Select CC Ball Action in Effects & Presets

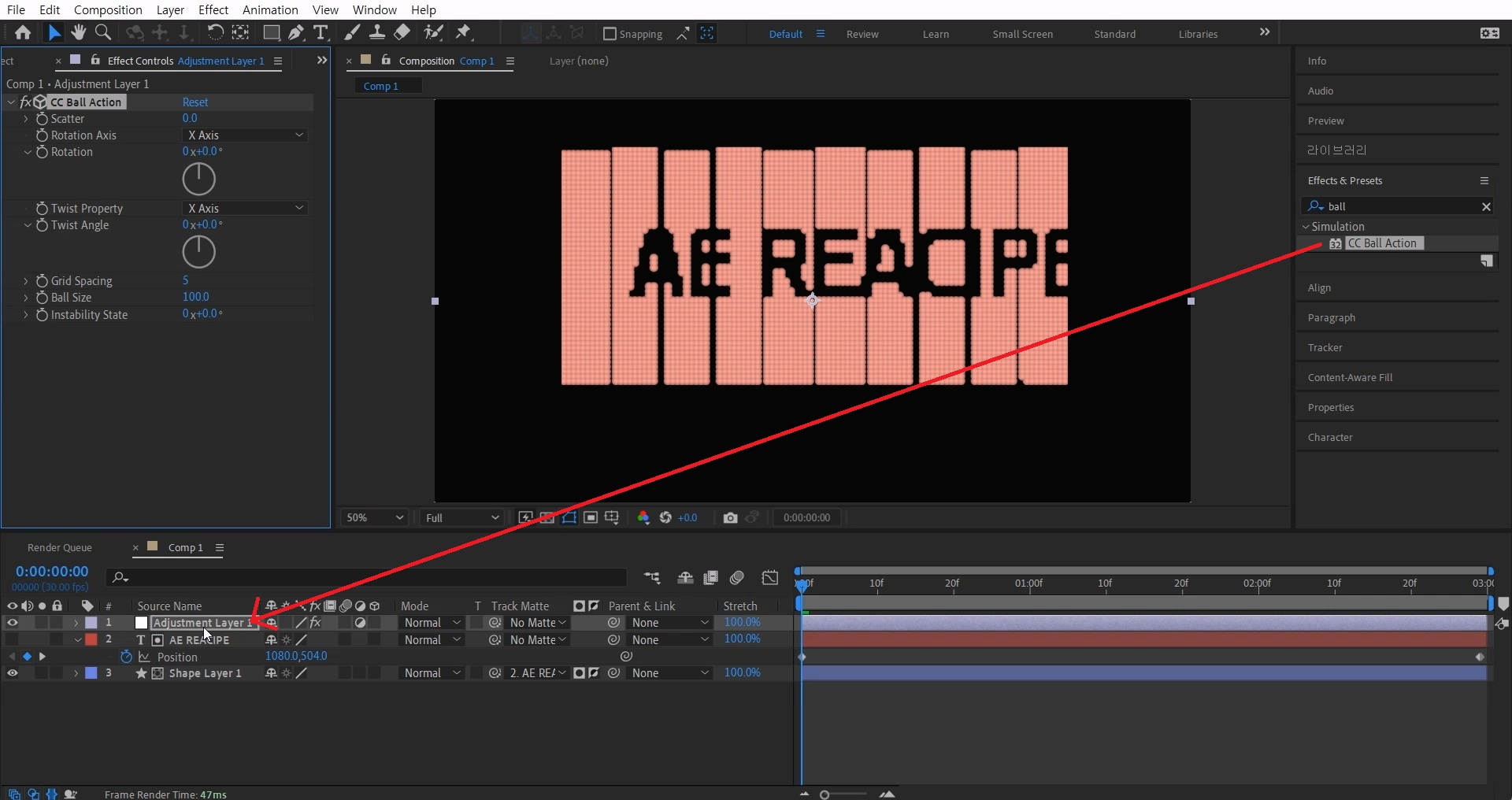click(1381, 243)
